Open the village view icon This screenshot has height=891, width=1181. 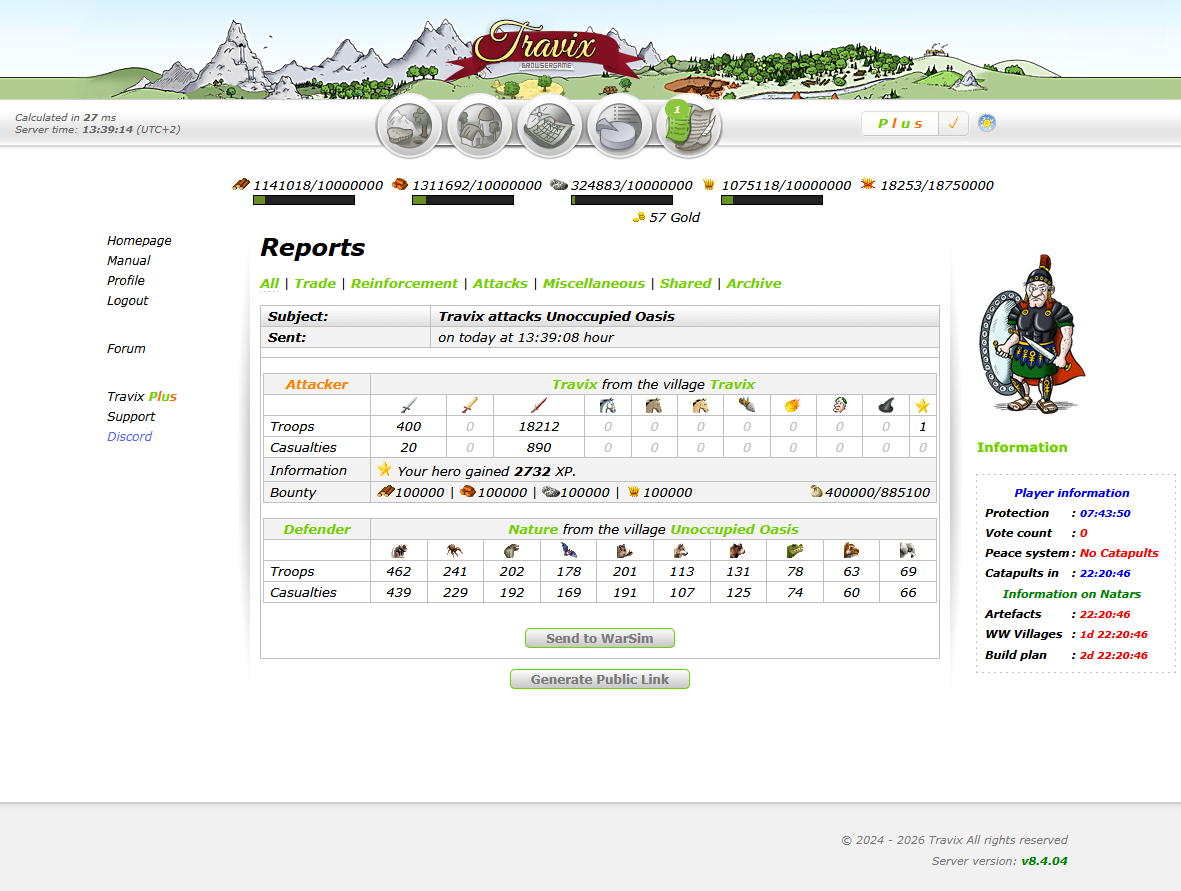[x=478, y=125]
